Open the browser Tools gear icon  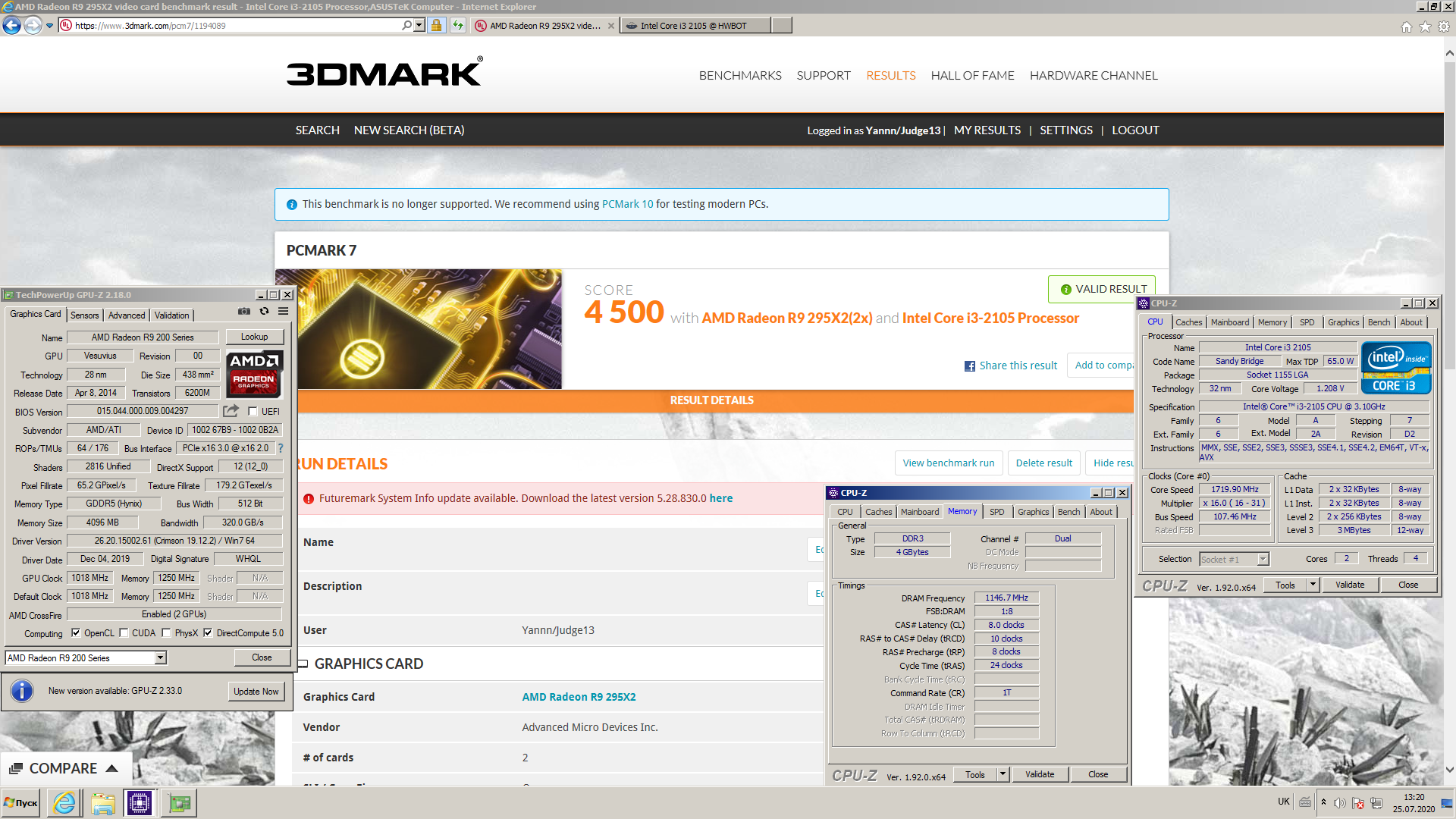[x=1444, y=27]
